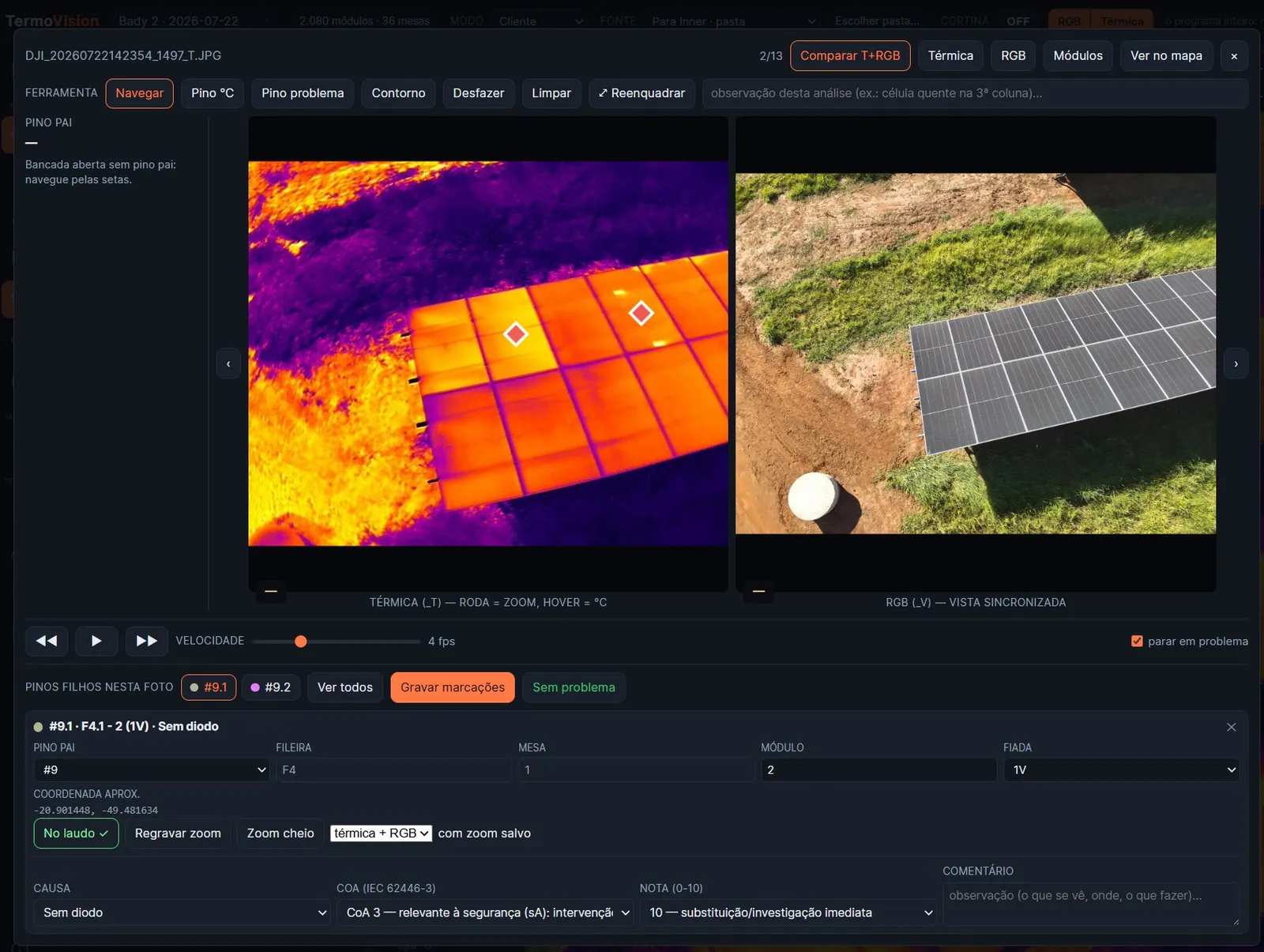This screenshot has height=952, width=1264.
Task: Activate the Navegar tool
Action: point(139,93)
